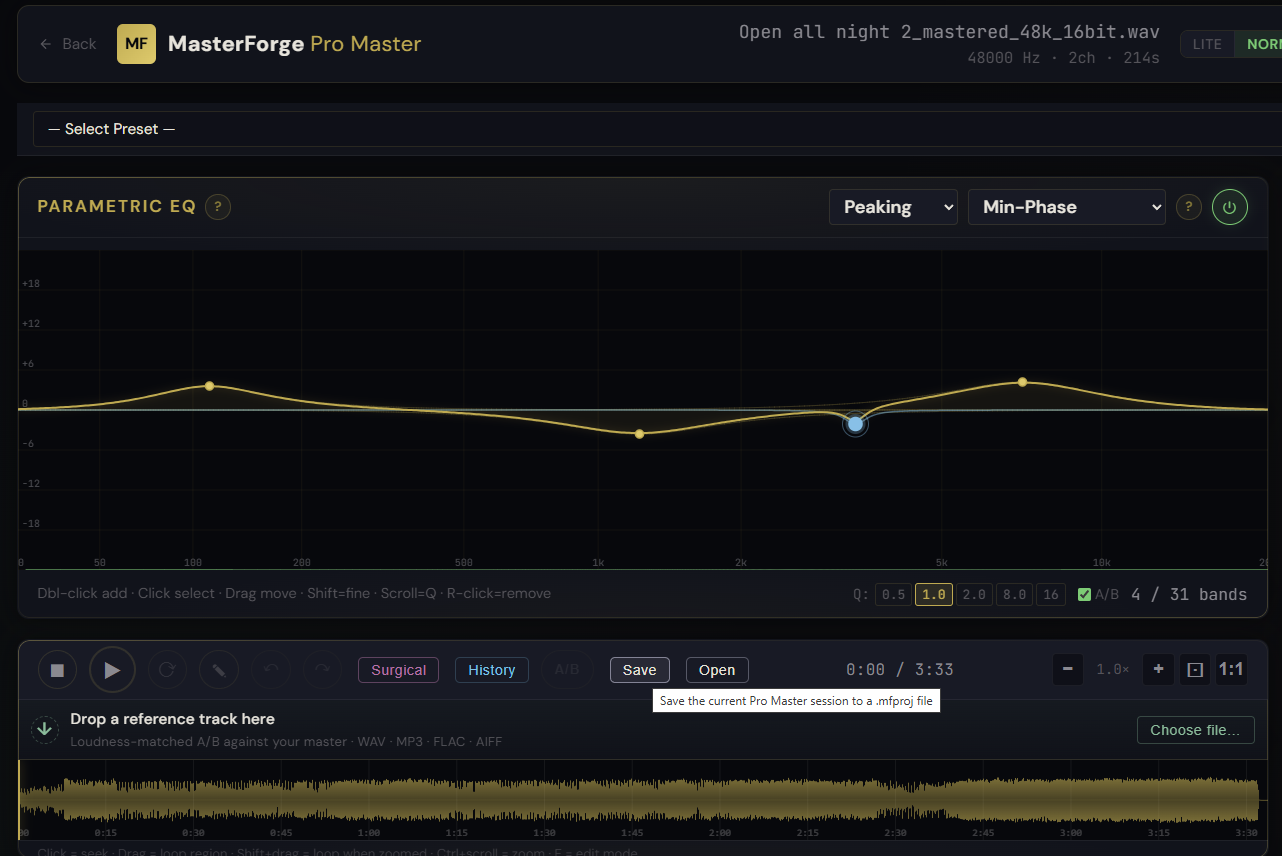Open the Min-Phase mode dropdown
This screenshot has height=856, width=1282.
[1067, 207]
